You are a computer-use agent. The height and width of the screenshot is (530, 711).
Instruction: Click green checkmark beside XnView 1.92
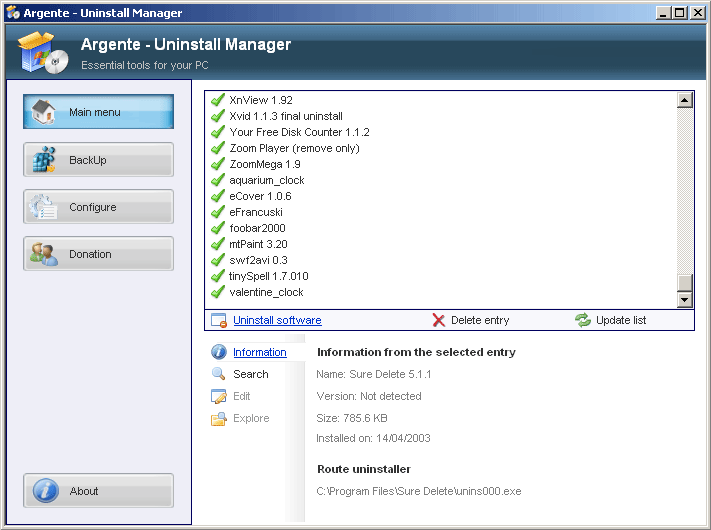pyautogui.click(x=218, y=100)
